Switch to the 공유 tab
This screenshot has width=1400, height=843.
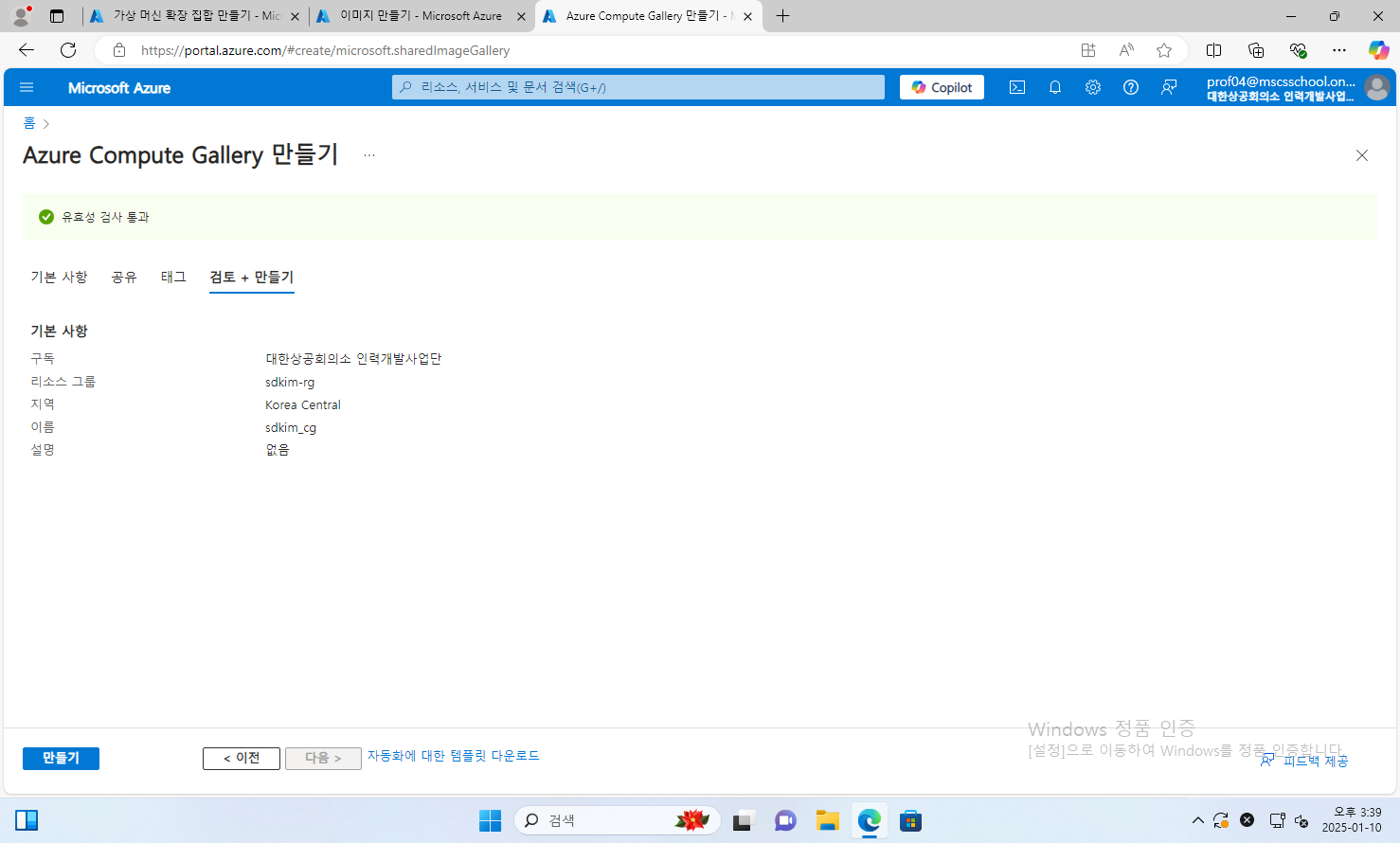[124, 277]
